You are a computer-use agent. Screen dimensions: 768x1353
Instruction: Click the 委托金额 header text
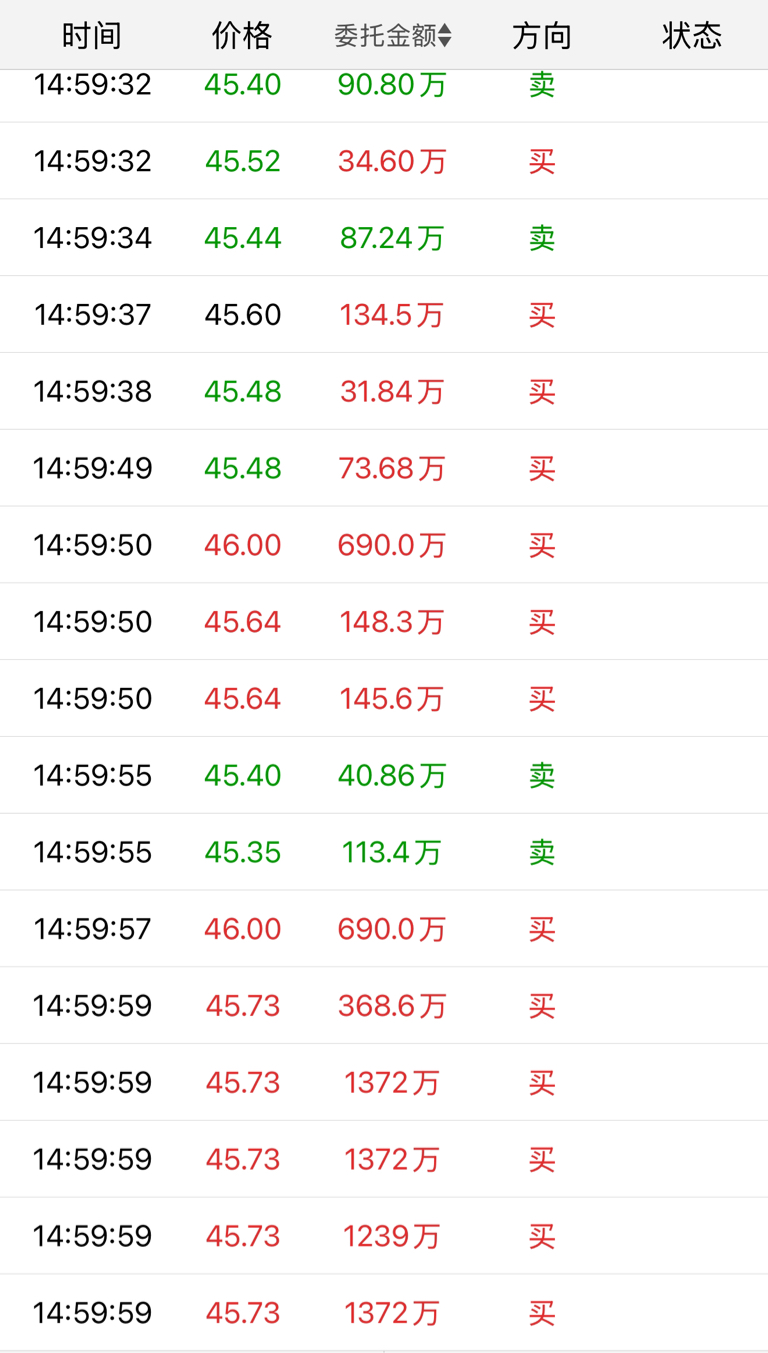(x=385, y=37)
